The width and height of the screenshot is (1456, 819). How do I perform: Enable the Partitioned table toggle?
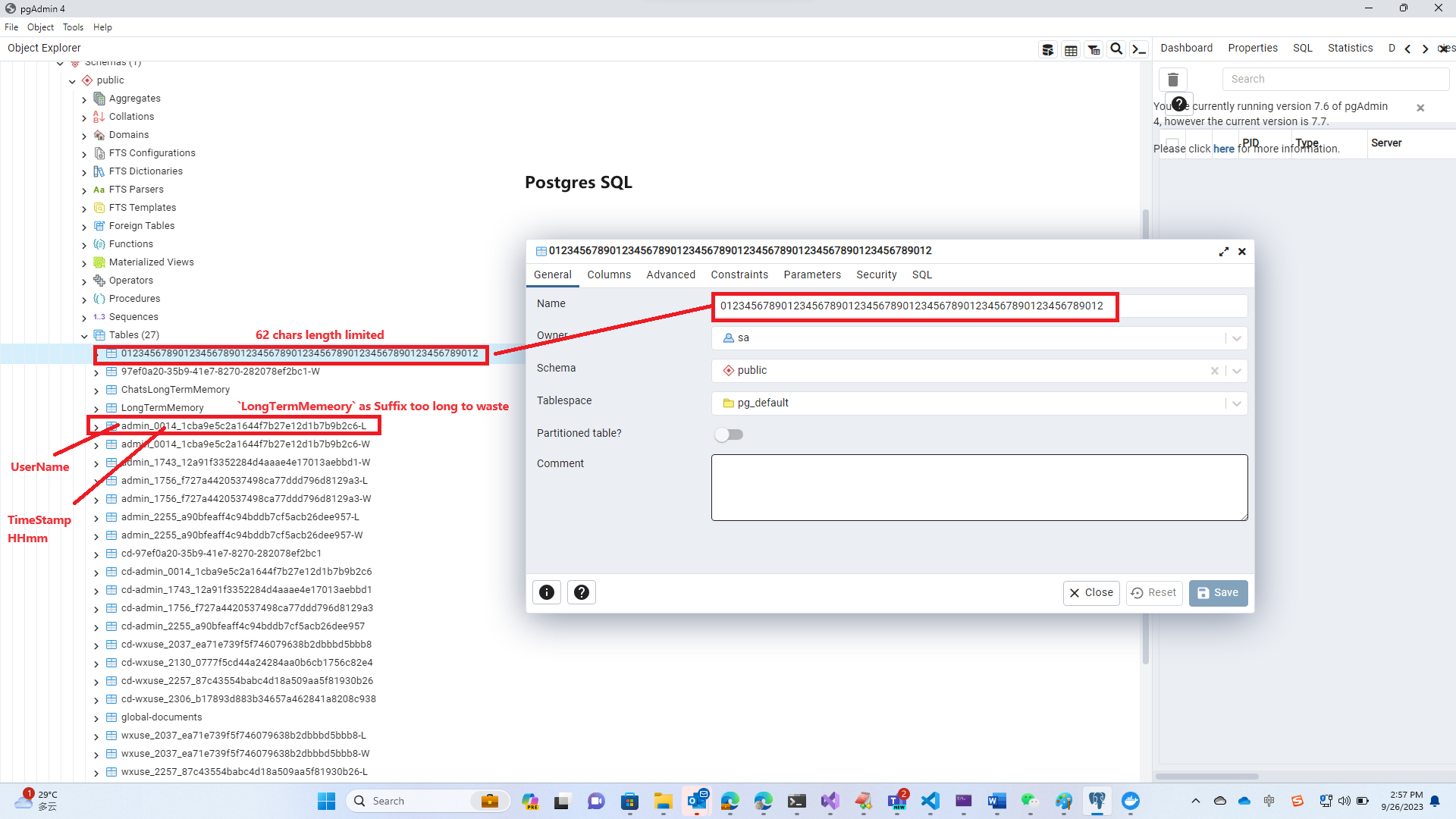(x=729, y=434)
